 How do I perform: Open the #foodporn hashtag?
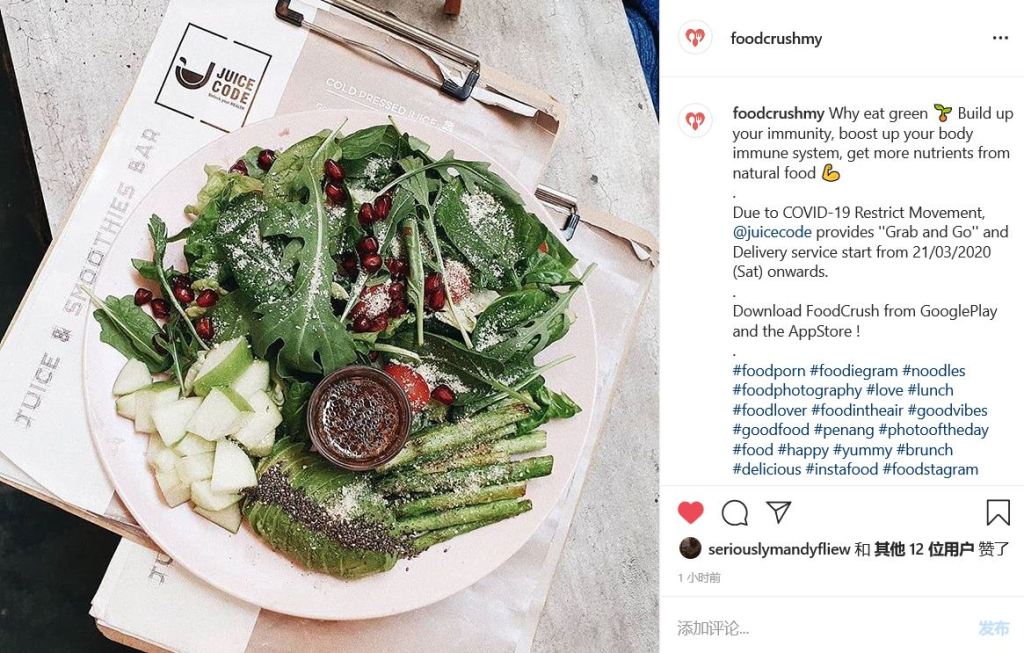pyautogui.click(x=769, y=370)
